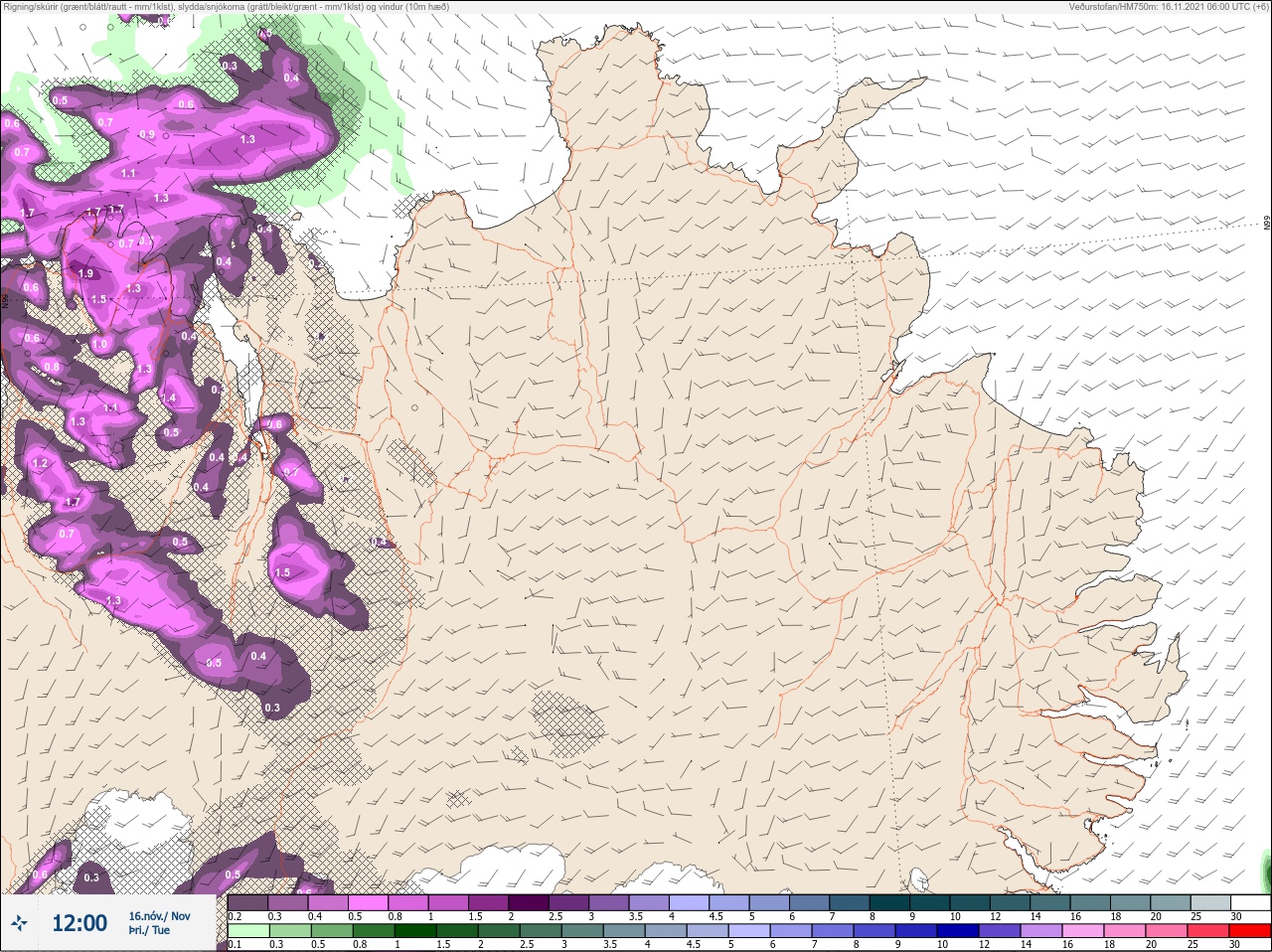The image size is (1272, 952).
Task: Click the 1.9 precipitation value on map
Action: 85,273
